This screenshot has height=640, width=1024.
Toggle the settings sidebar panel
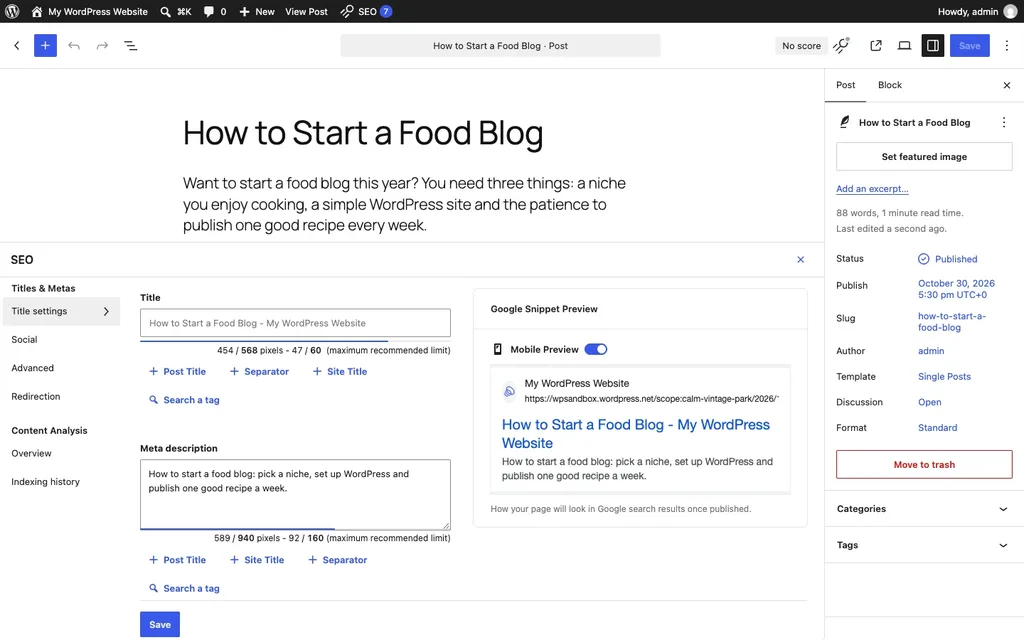[x=933, y=45]
